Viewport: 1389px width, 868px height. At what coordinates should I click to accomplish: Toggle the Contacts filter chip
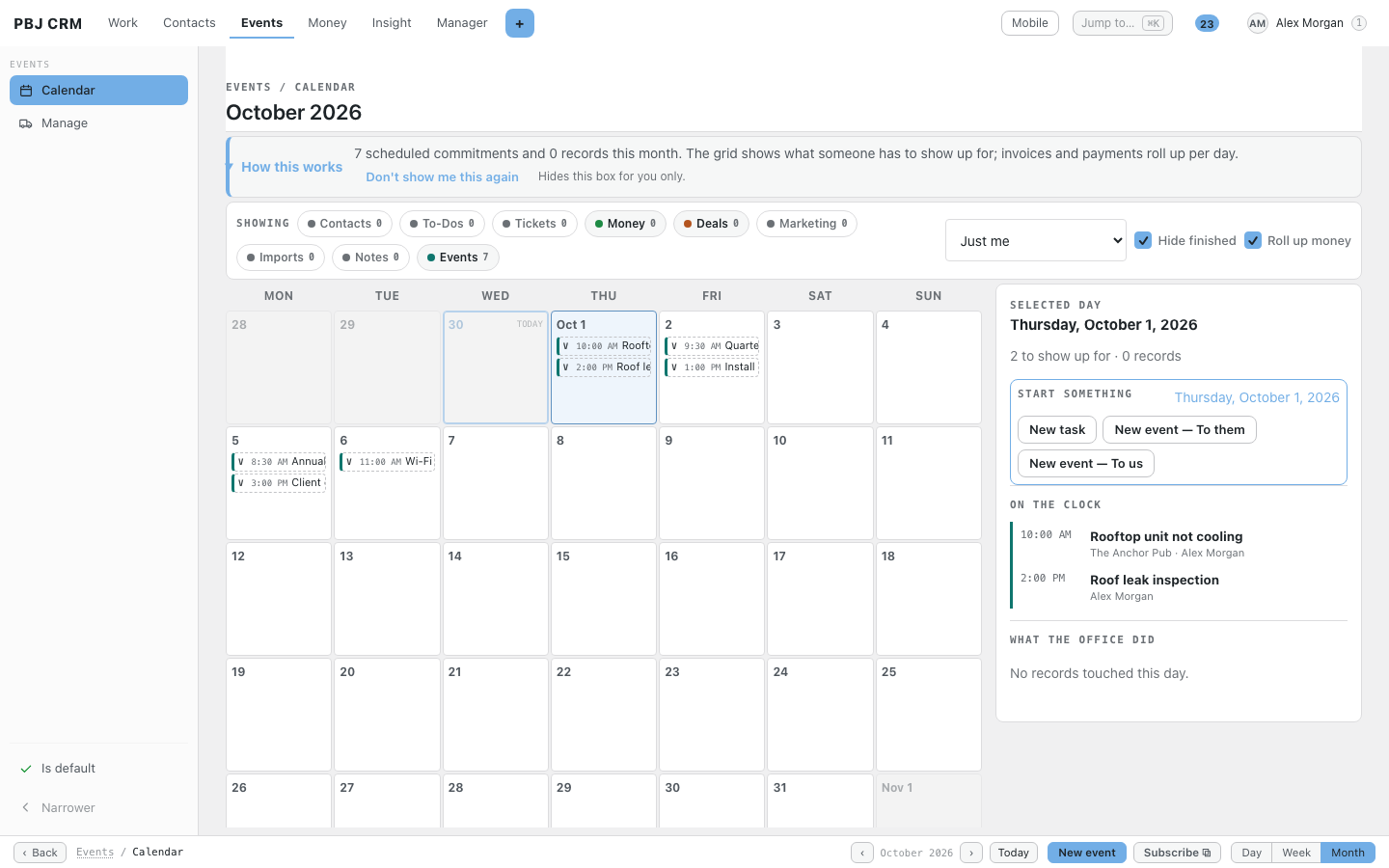345,224
